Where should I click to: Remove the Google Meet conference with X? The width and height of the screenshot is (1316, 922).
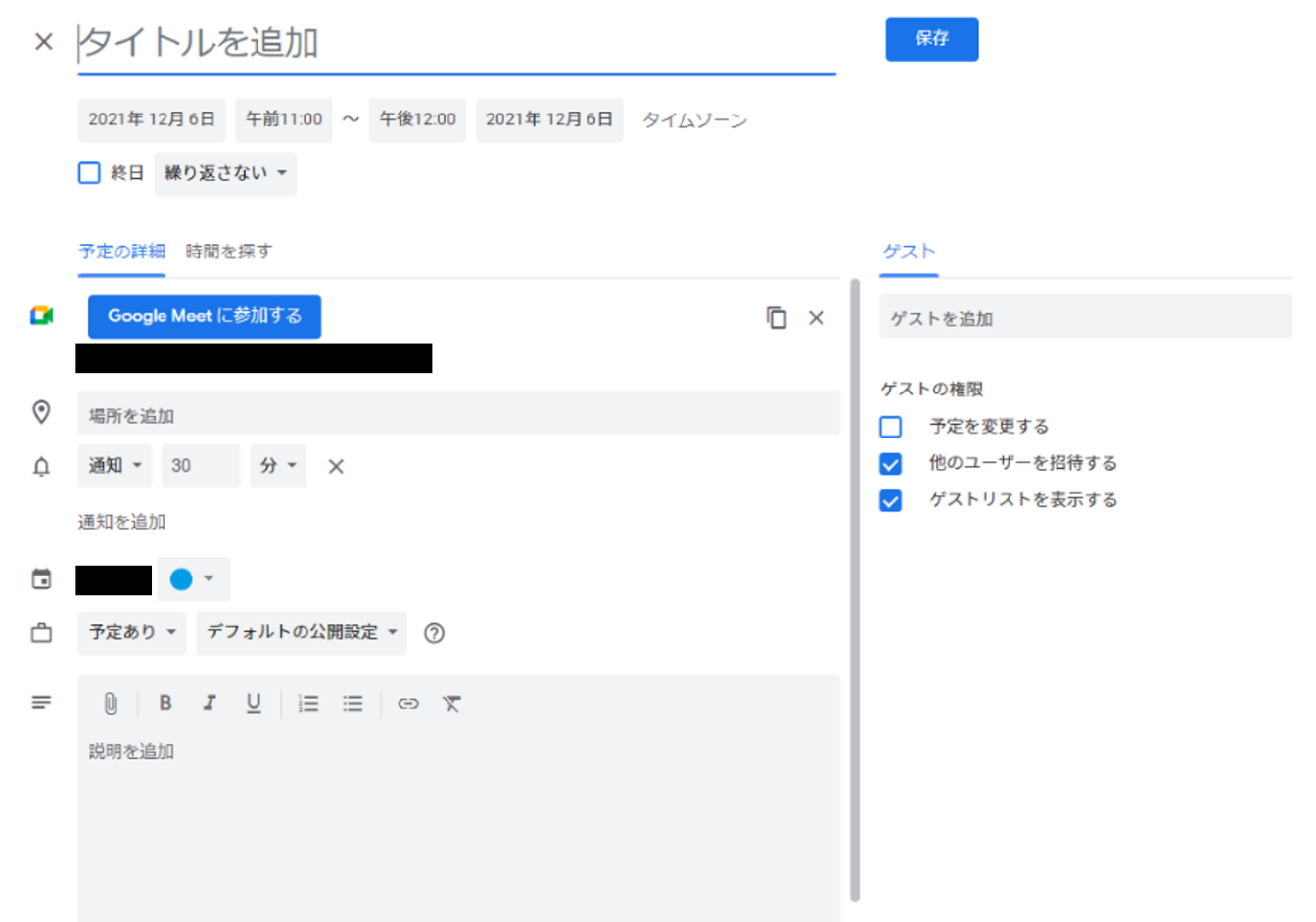[816, 318]
